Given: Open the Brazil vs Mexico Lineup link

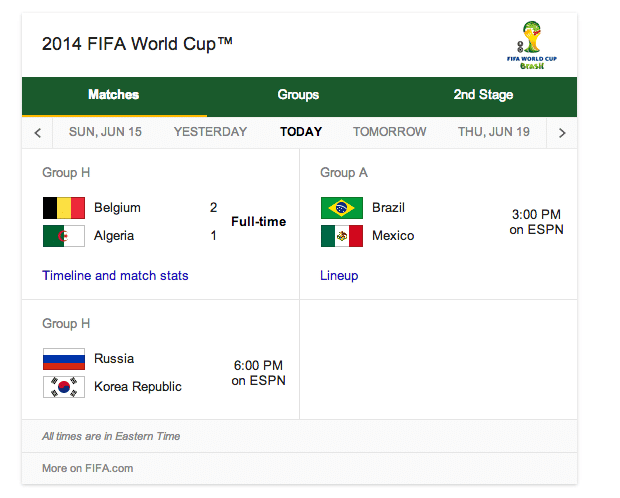Looking at the screenshot, I should [339, 275].
